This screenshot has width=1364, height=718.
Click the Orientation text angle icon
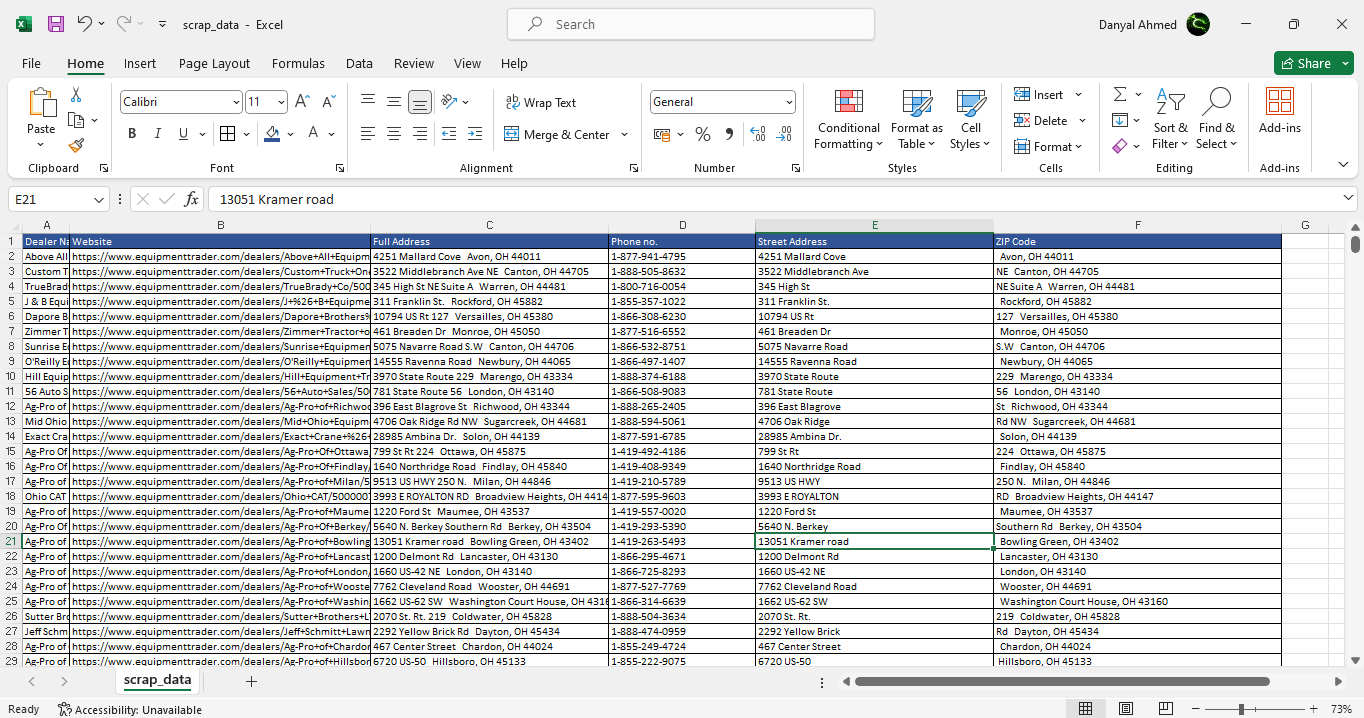click(x=449, y=102)
